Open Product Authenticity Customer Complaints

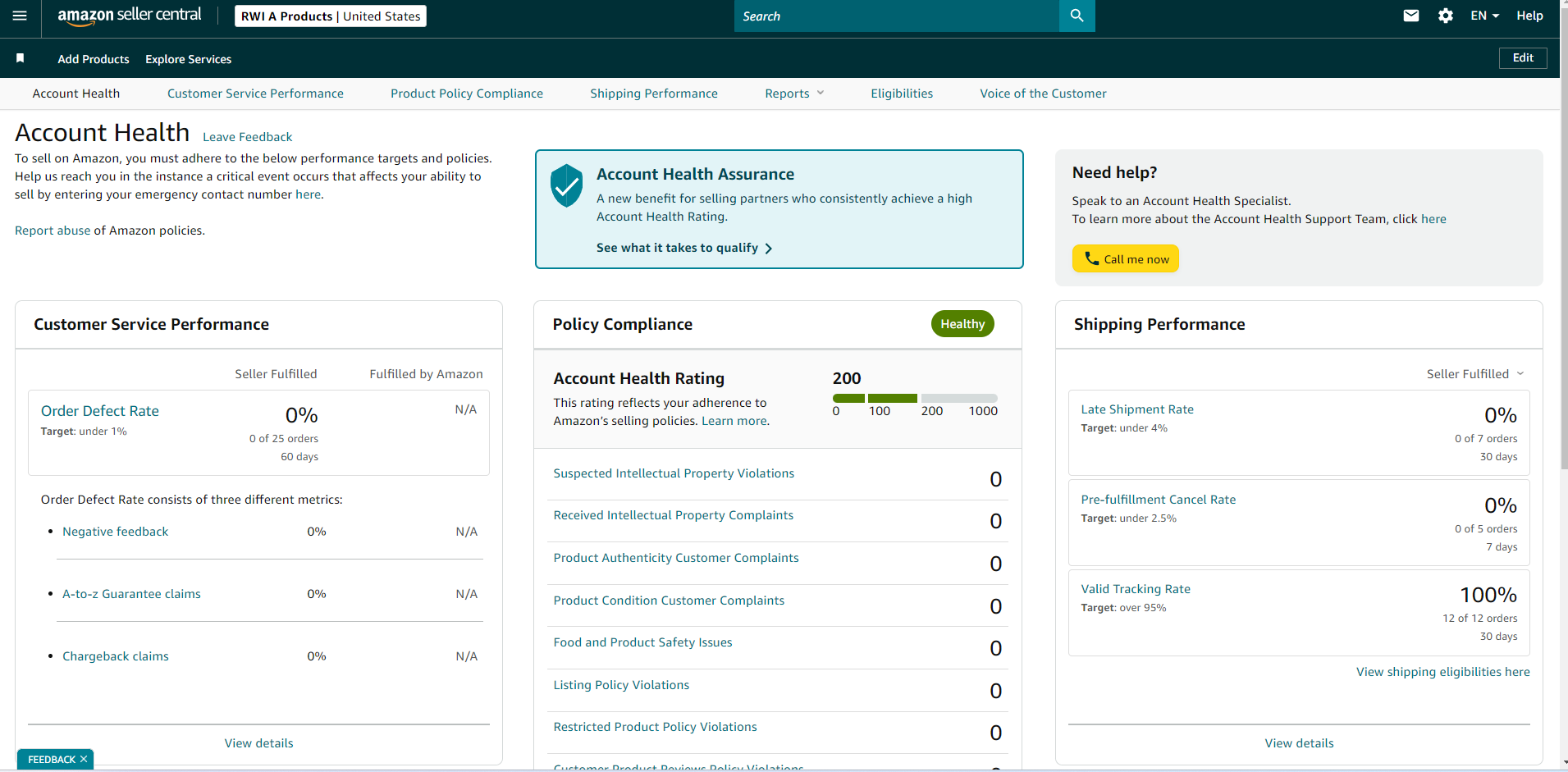pos(676,558)
